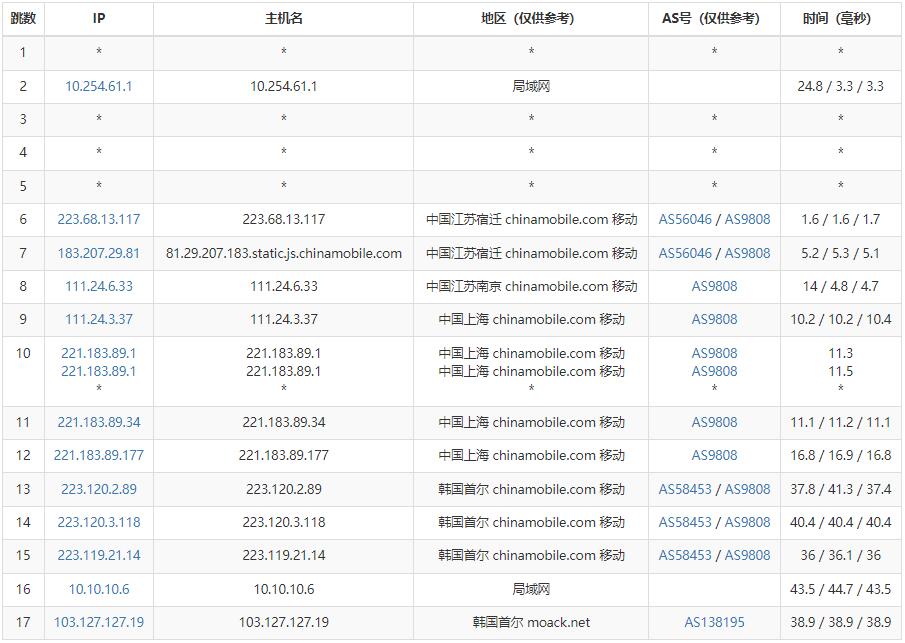Screen dimensions: 905x643
Task: Click AS58453 link in hop 14 row
Action: click(685, 522)
